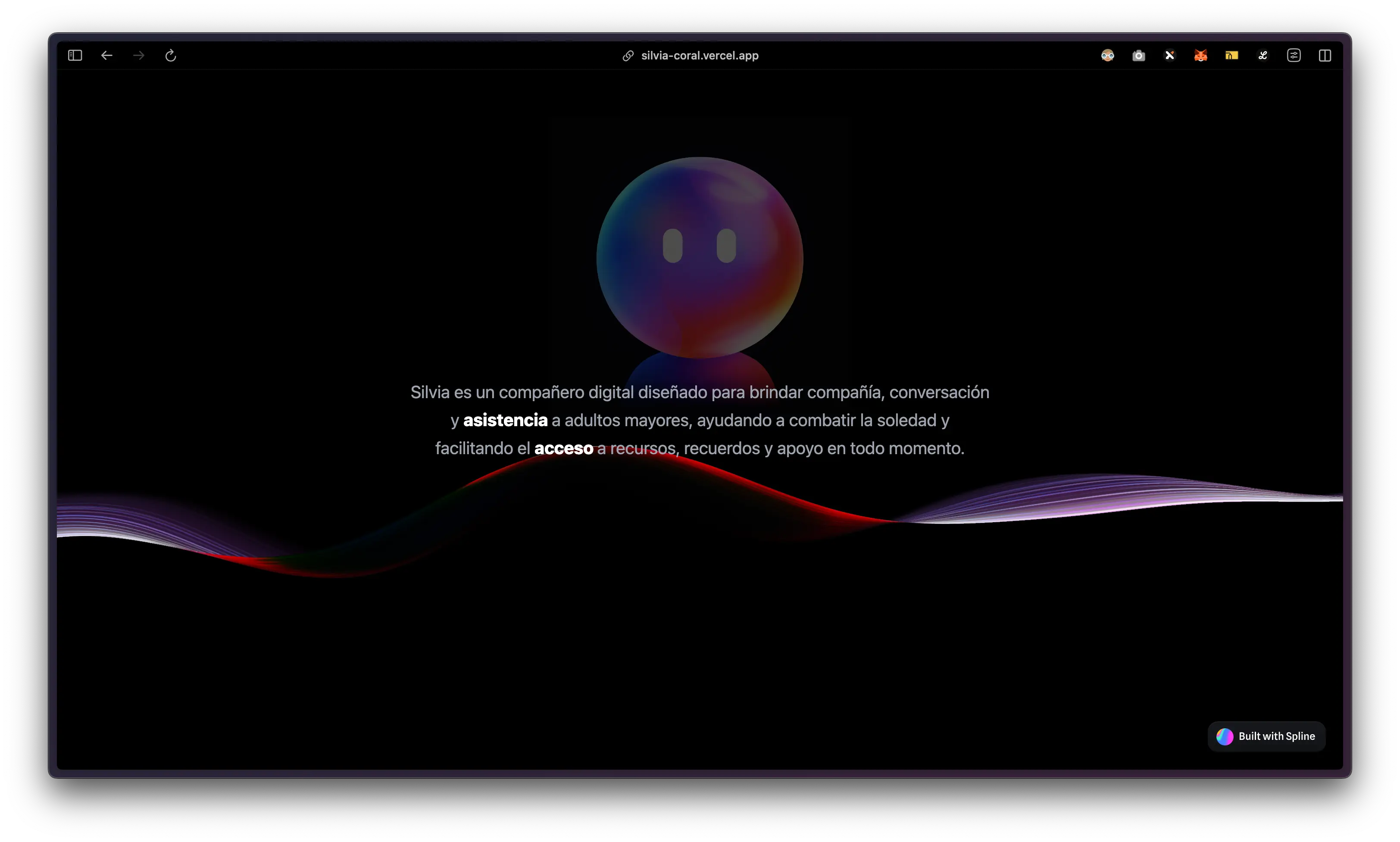Click the yellow rectangle extension icon
This screenshot has width=1400, height=842.
1231,56
